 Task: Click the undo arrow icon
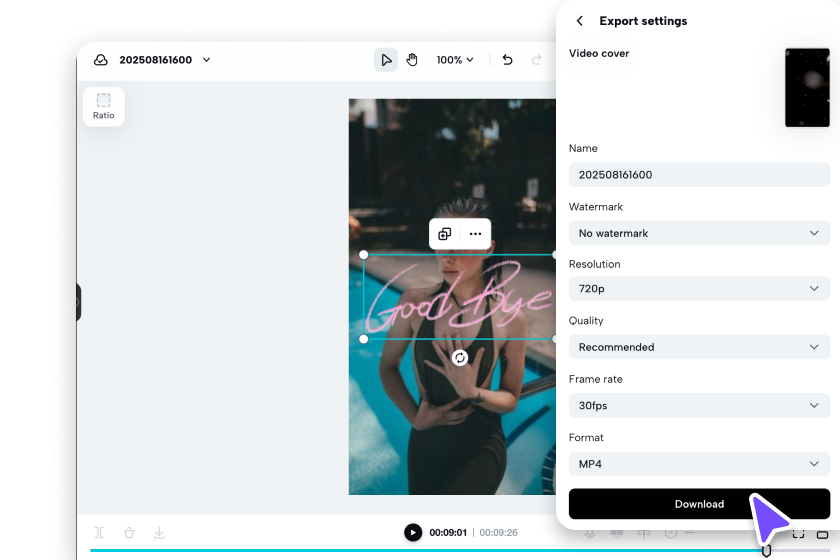[507, 59]
